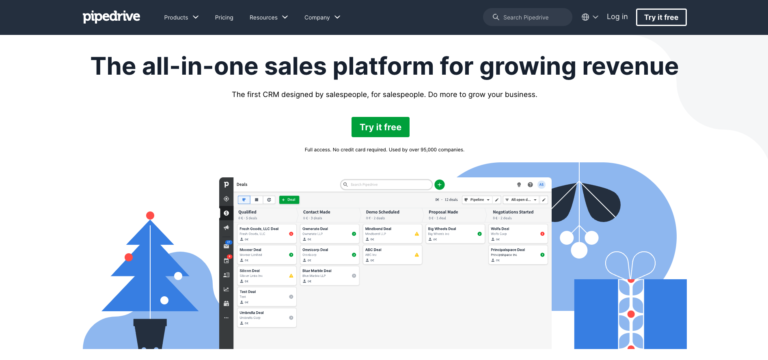Click the help question mark icon
Viewport: 768px width, 360px height.
coord(530,185)
